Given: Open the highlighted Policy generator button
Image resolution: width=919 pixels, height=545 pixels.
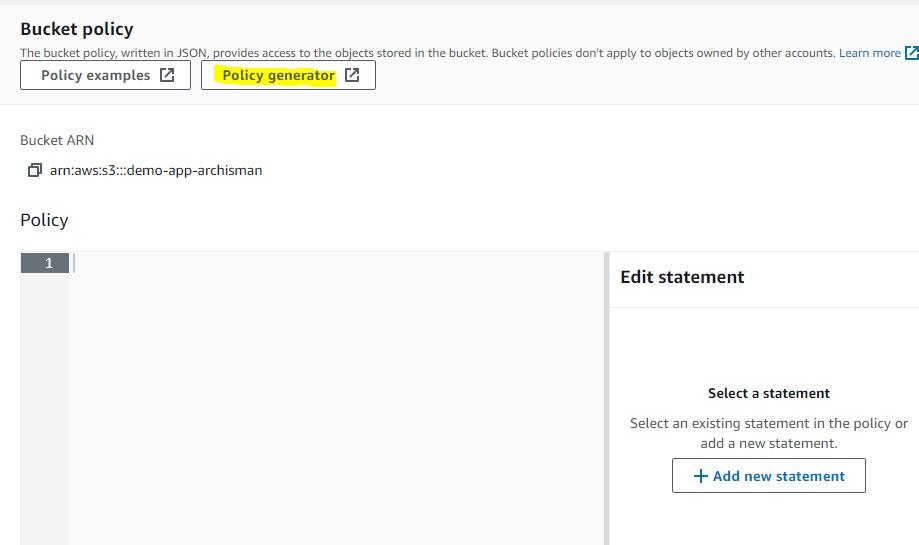Looking at the screenshot, I should (288, 75).
